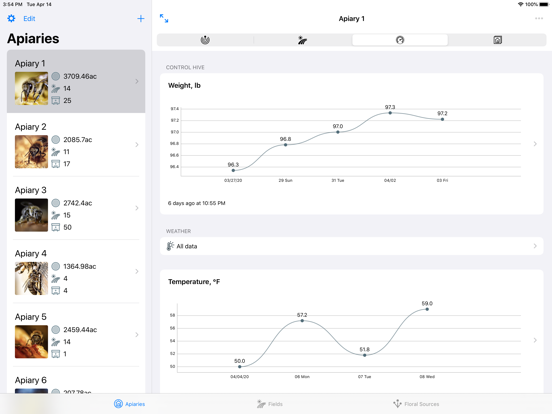Expand Apiary 2 row chevron
This screenshot has width=552, height=414.
(x=137, y=145)
